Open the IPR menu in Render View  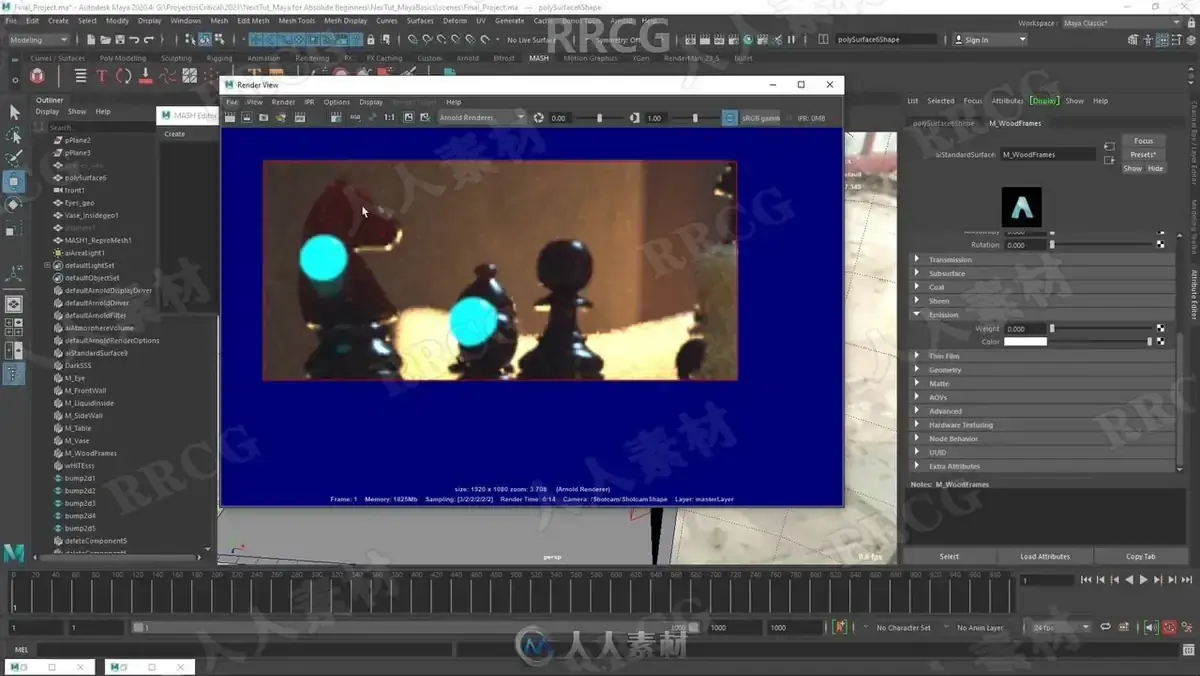pyautogui.click(x=309, y=102)
